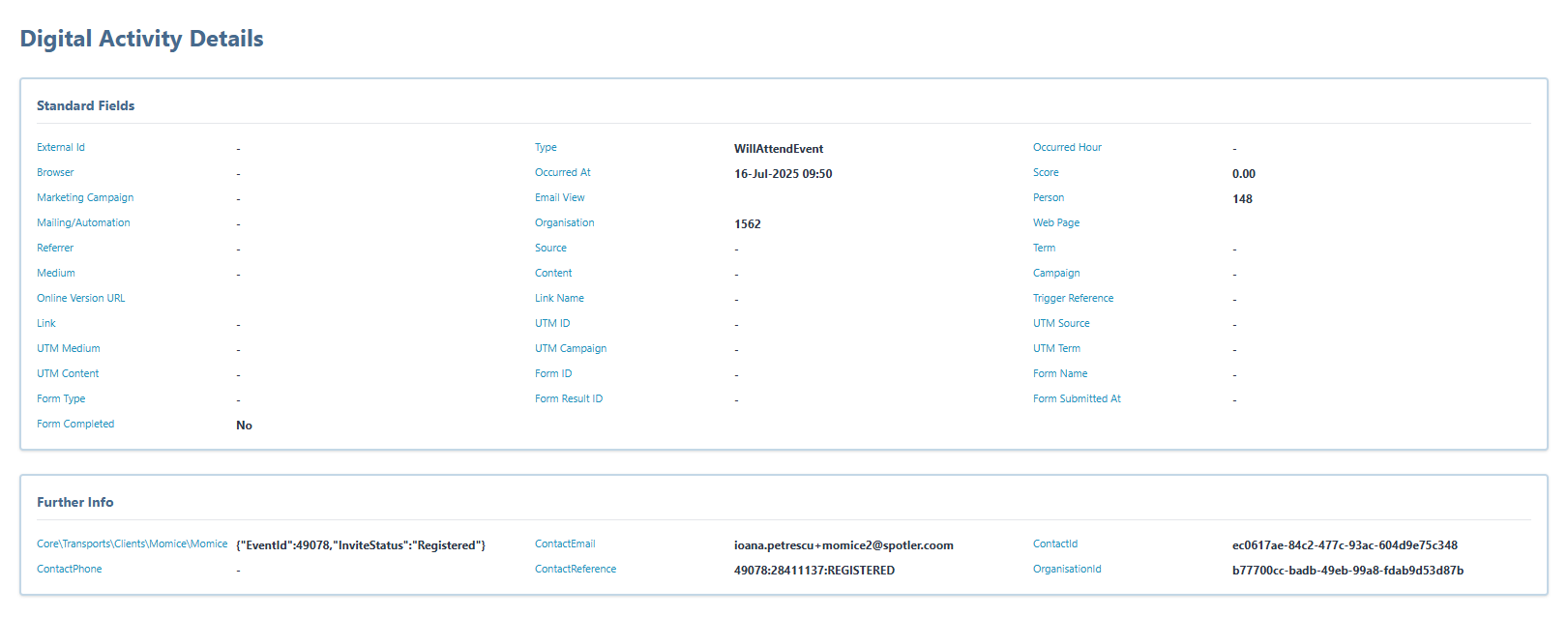The width and height of the screenshot is (1568, 617).
Task: Click the Marketing Campaign label
Action: coord(85,197)
